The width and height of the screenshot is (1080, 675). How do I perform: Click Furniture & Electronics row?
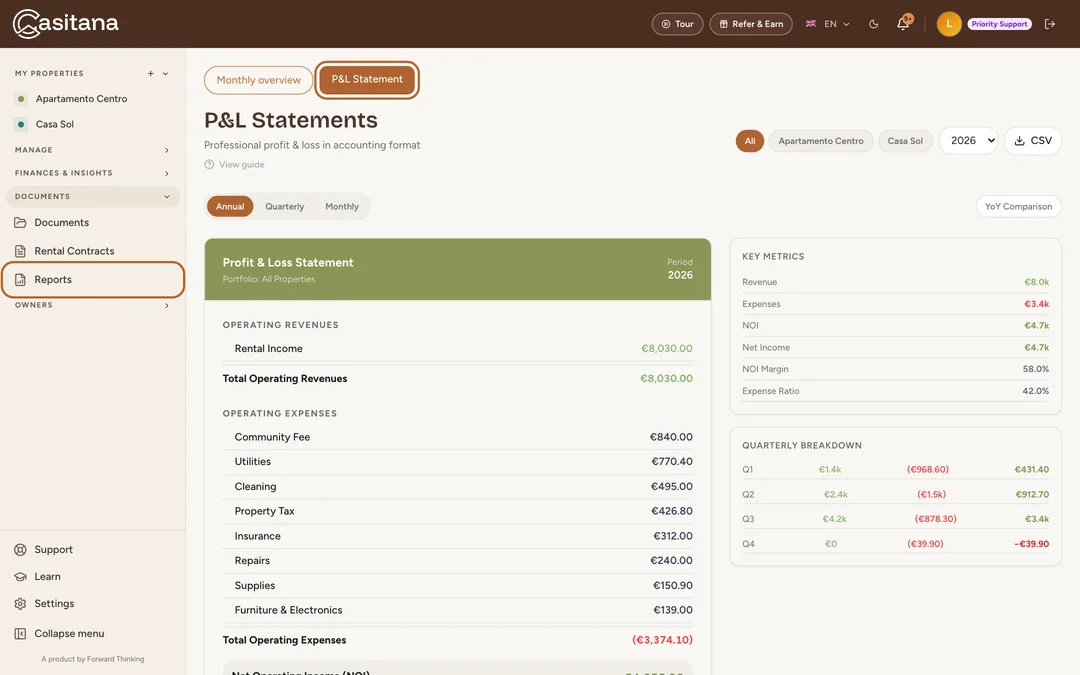[457, 611]
